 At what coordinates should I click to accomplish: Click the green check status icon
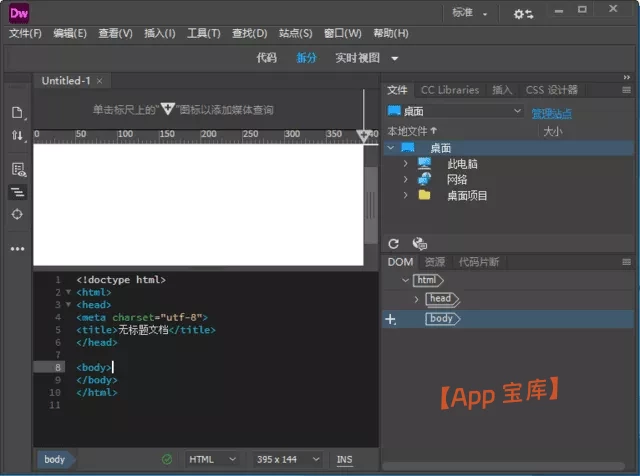[167, 459]
